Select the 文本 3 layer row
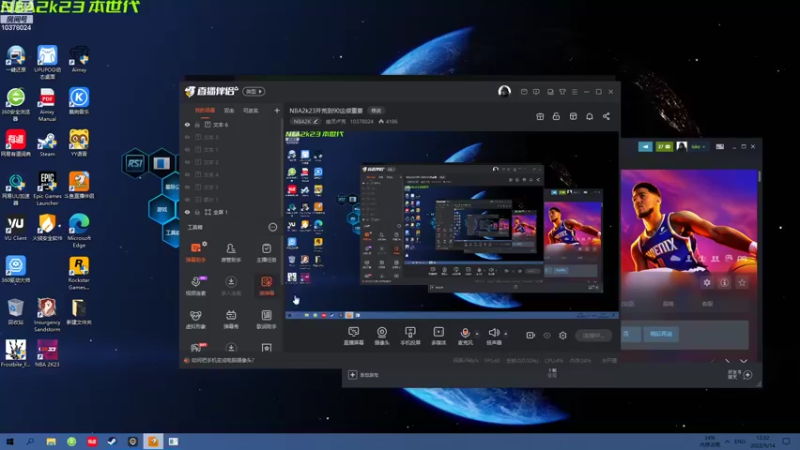Image resolution: width=800 pixels, height=450 pixels. coord(231,187)
